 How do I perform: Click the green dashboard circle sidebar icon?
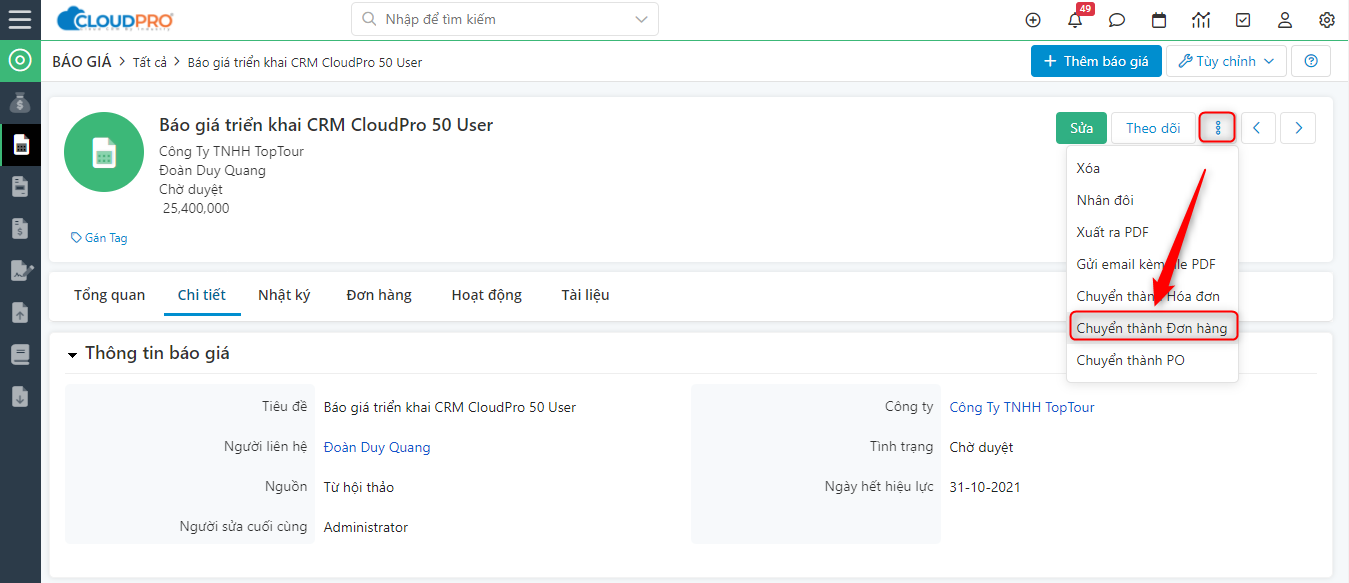click(x=20, y=61)
